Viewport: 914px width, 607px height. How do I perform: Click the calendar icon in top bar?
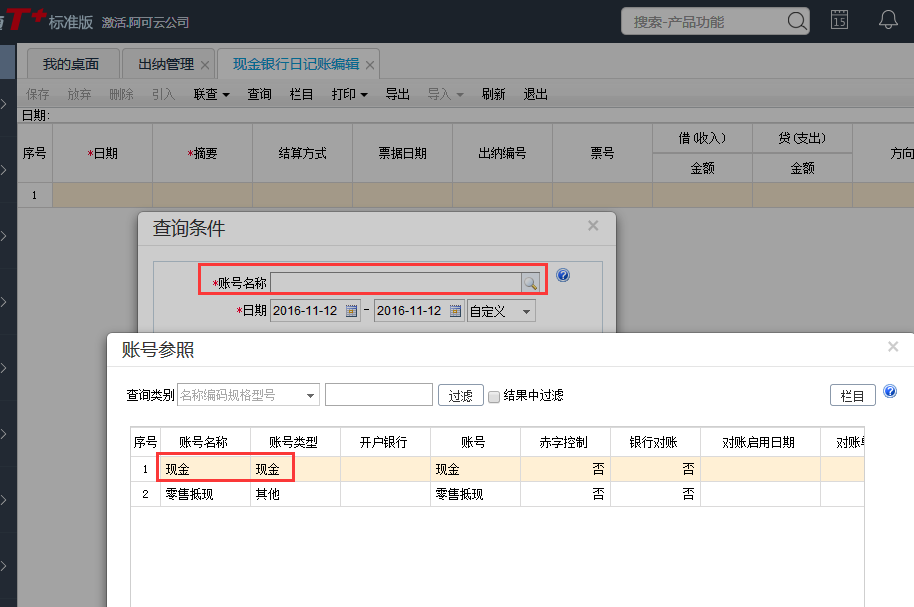(x=839, y=20)
